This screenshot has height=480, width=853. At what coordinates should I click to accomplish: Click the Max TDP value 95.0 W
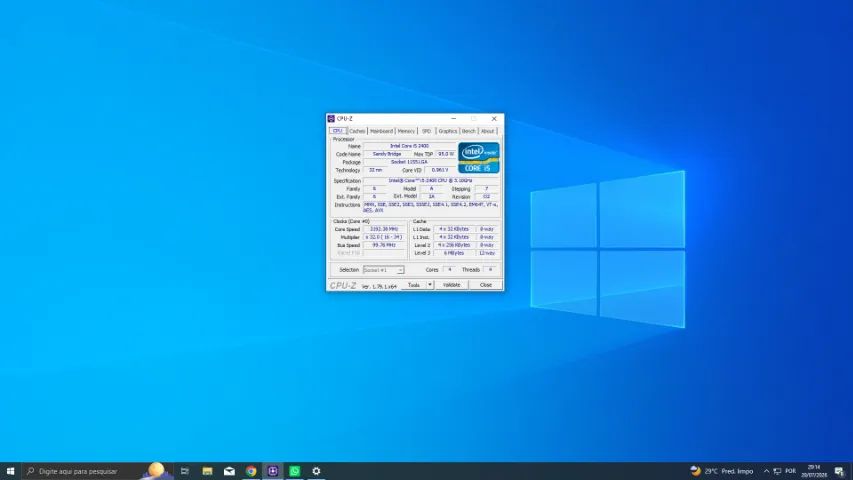(446, 154)
